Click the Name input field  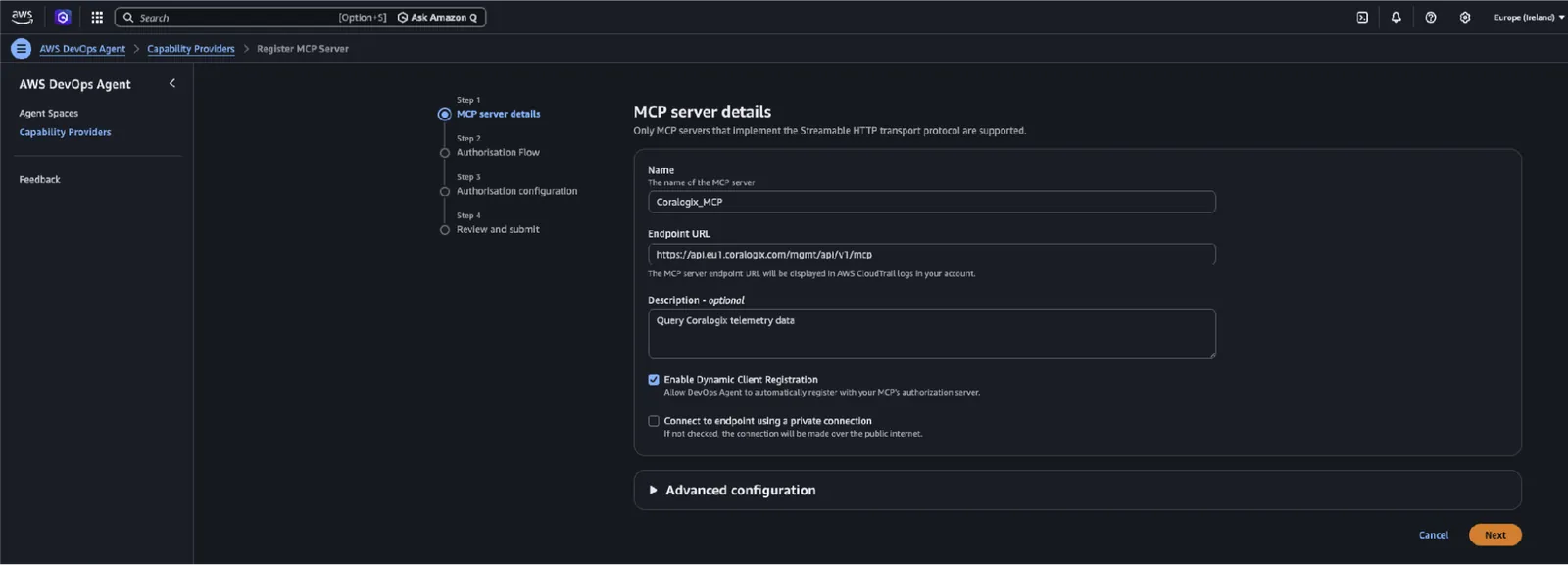pyautogui.click(x=931, y=202)
